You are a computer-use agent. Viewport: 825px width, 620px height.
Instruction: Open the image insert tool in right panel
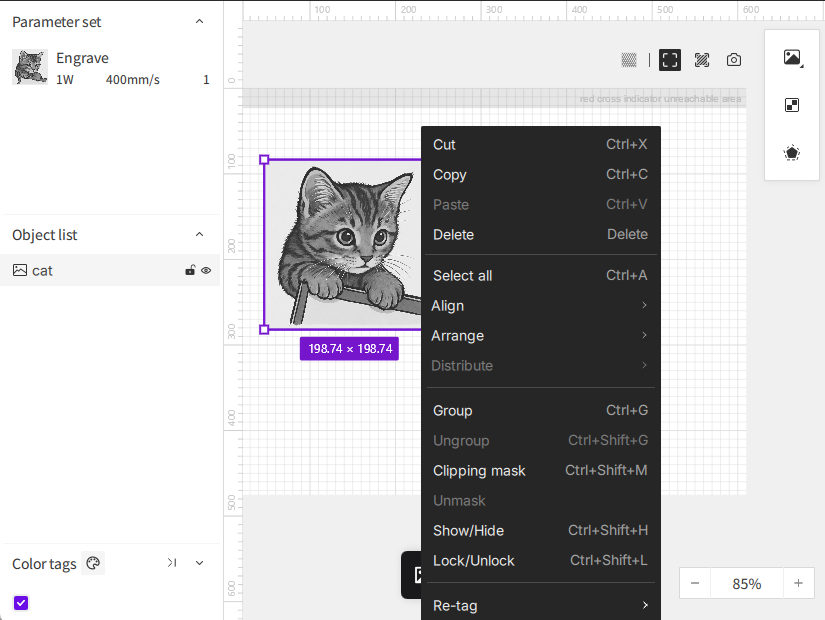792,58
